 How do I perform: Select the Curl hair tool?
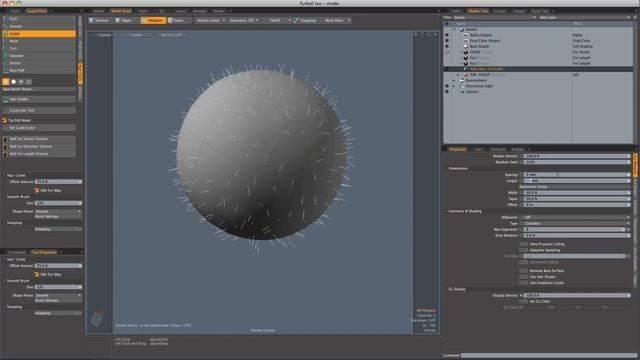(39, 48)
